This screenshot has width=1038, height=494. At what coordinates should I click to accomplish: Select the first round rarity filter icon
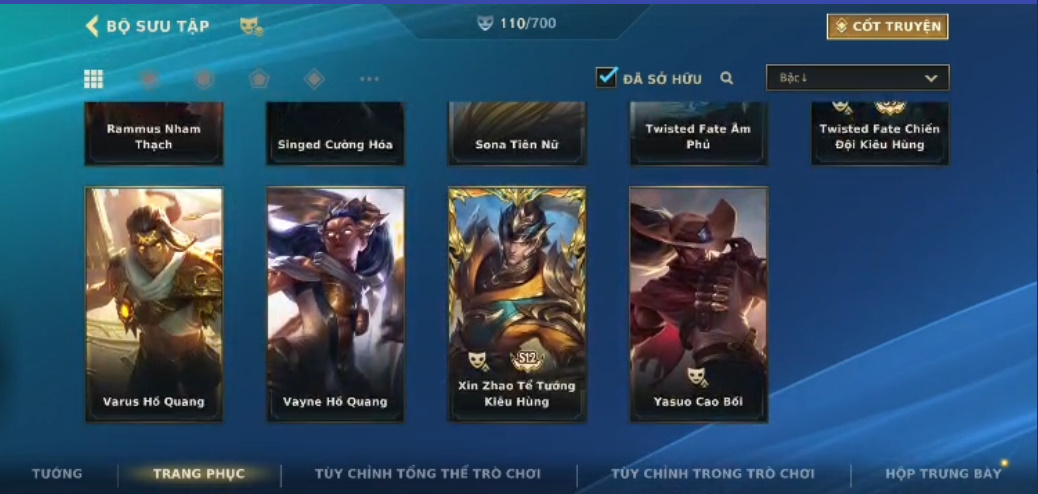coord(149,79)
